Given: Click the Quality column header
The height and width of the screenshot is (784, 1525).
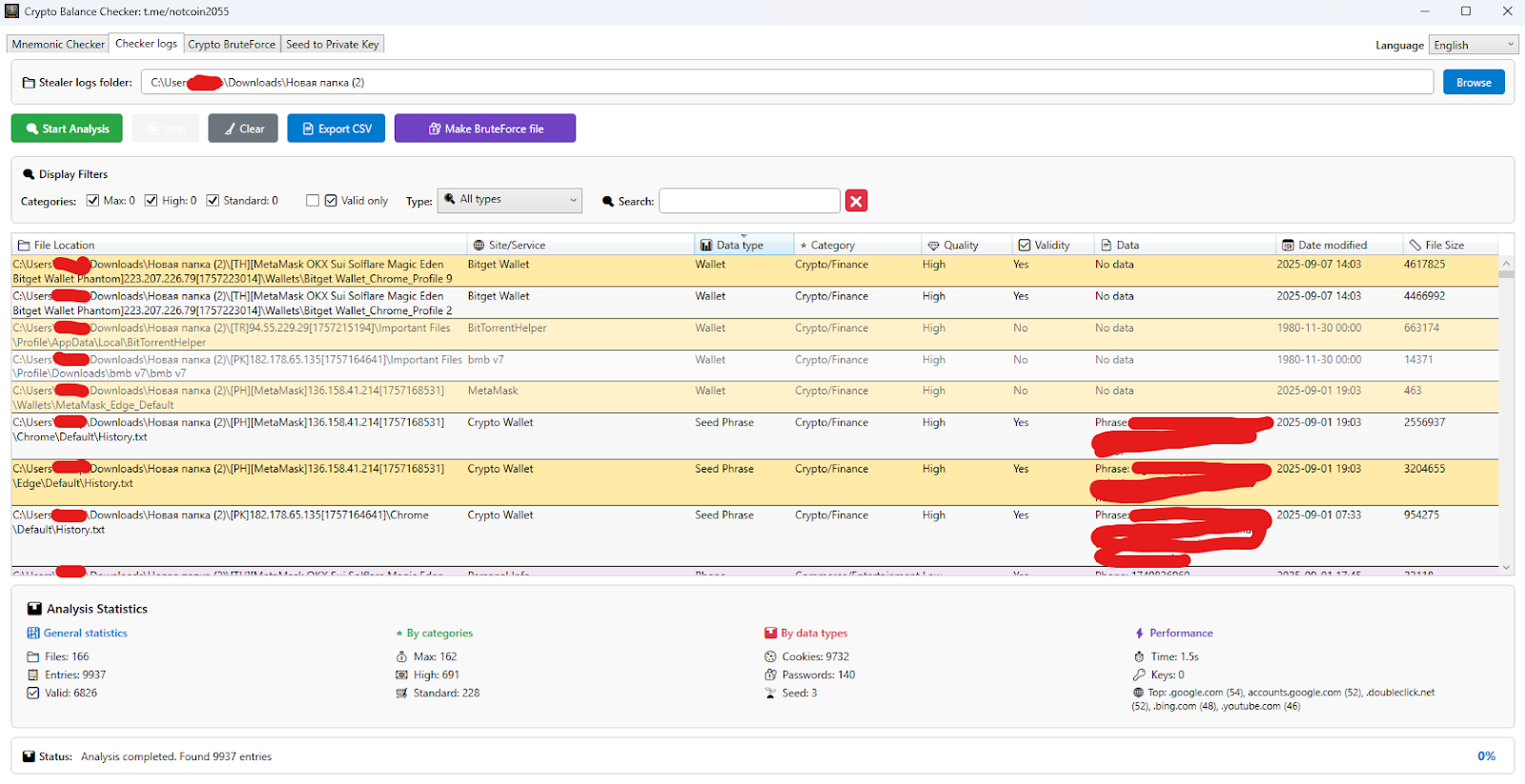Looking at the screenshot, I should coord(960,245).
